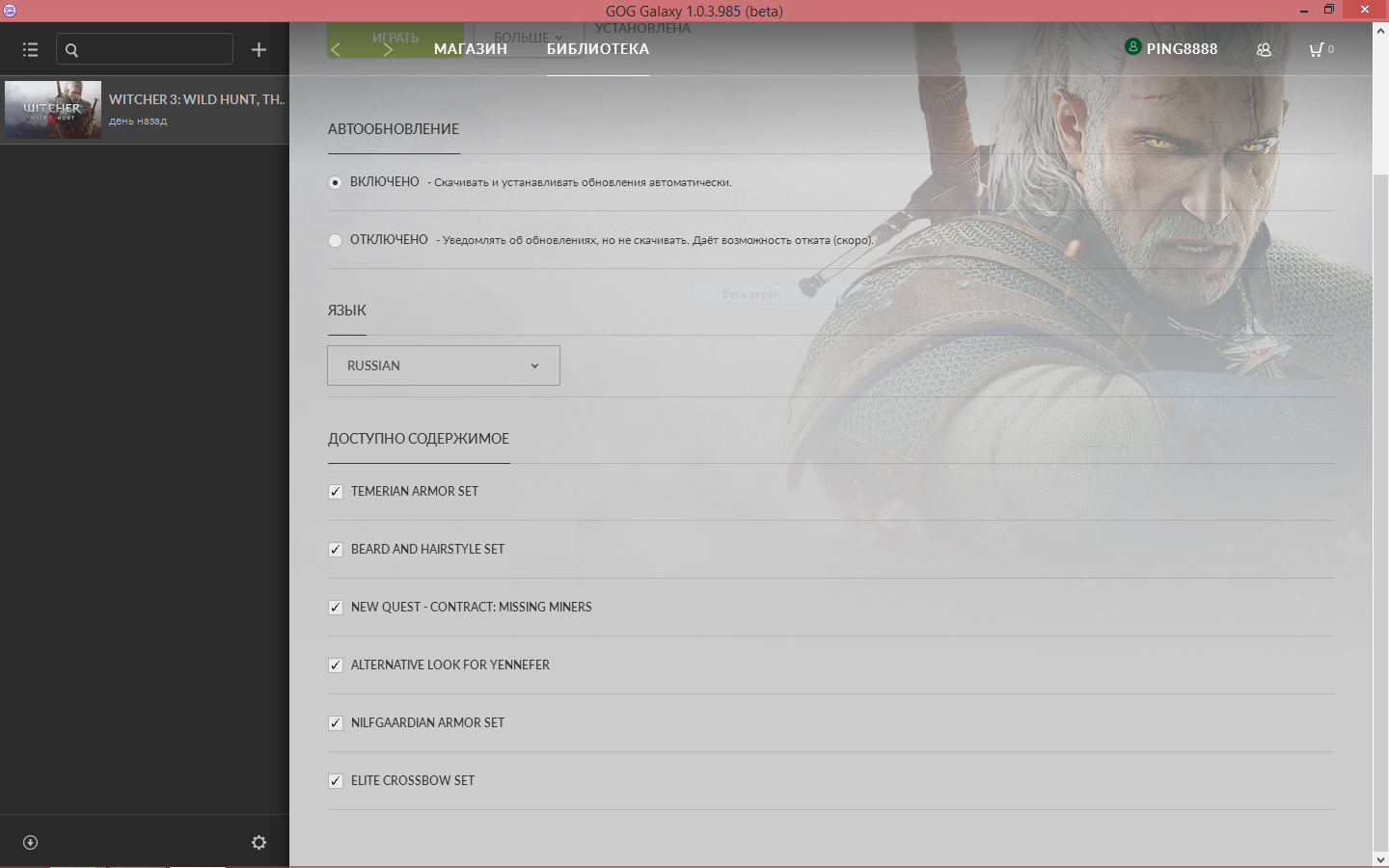1389x868 pixels.
Task: Toggle the Alternative Look for Yennefer checkbox
Action: pyautogui.click(x=336, y=665)
